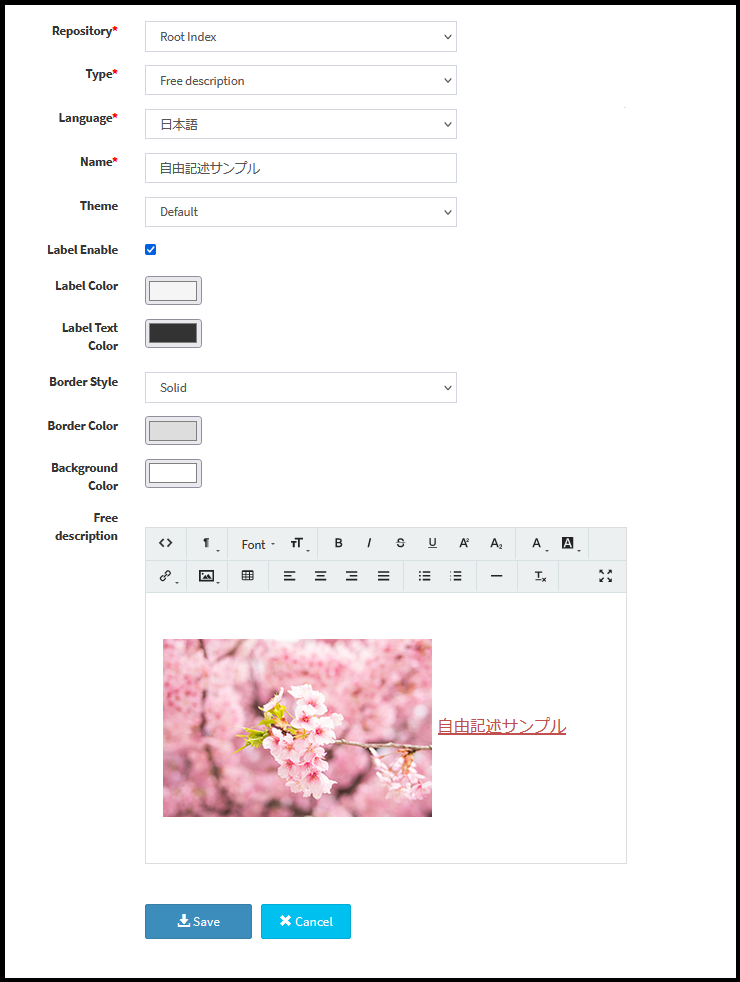Clear text formatting in editor
This screenshot has height=982, width=740.
click(x=539, y=576)
